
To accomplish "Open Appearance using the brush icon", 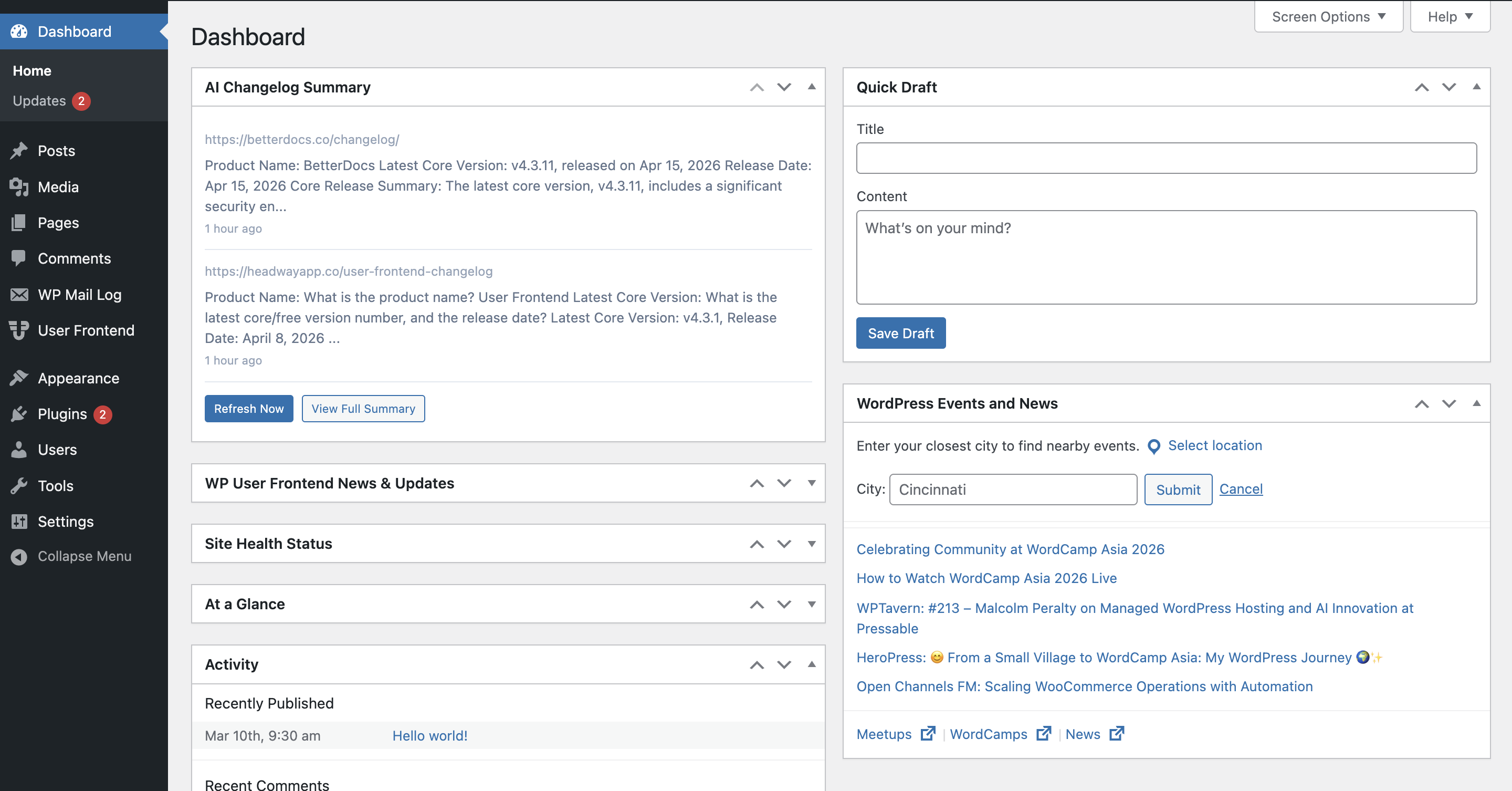I will pyautogui.click(x=19, y=378).
